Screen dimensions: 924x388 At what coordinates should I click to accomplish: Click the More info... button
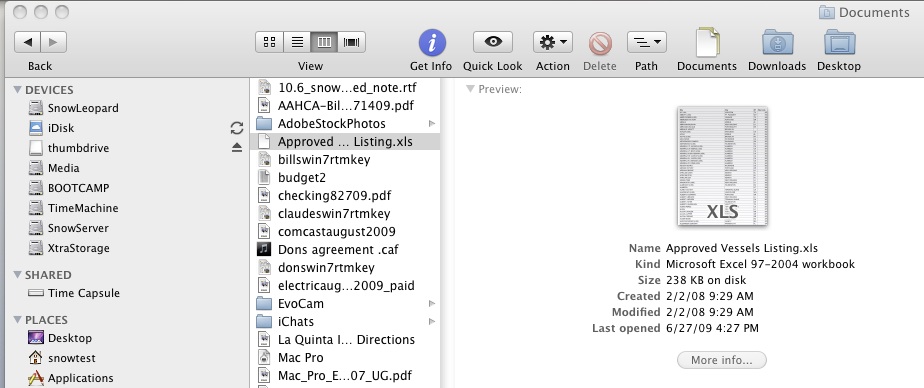pos(722,360)
